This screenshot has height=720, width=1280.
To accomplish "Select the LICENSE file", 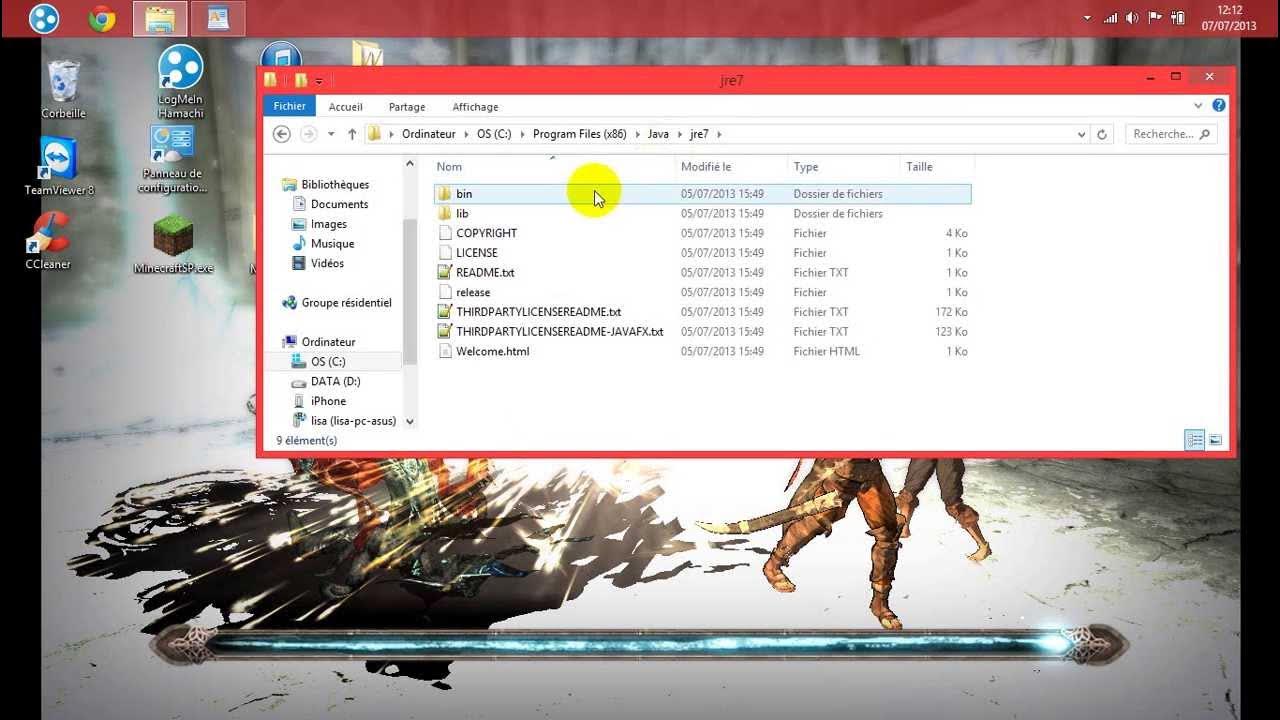I will (x=702, y=253).
